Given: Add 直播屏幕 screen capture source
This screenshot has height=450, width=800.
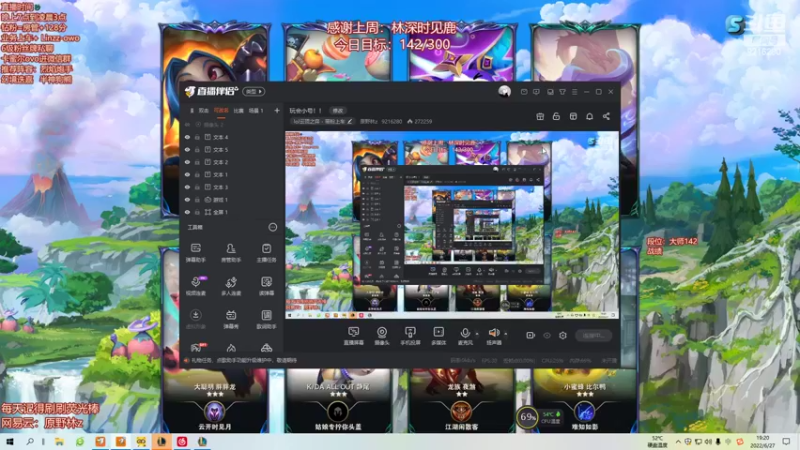Looking at the screenshot, I should point(354,336).
